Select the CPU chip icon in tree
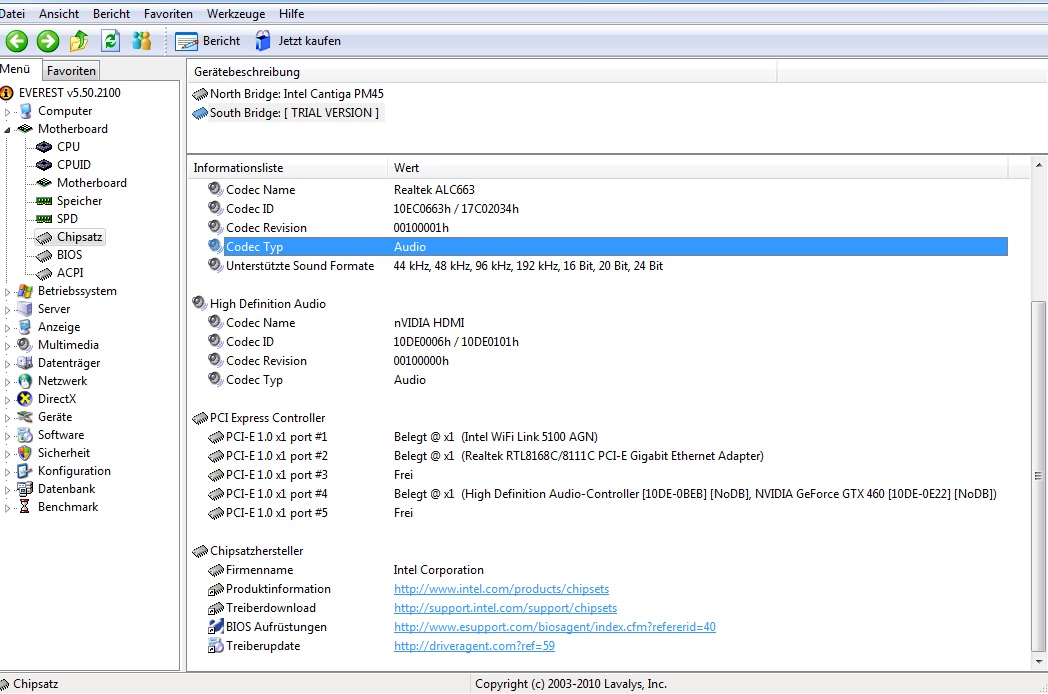Screen dimensions: 1048x694 point(44,146)
